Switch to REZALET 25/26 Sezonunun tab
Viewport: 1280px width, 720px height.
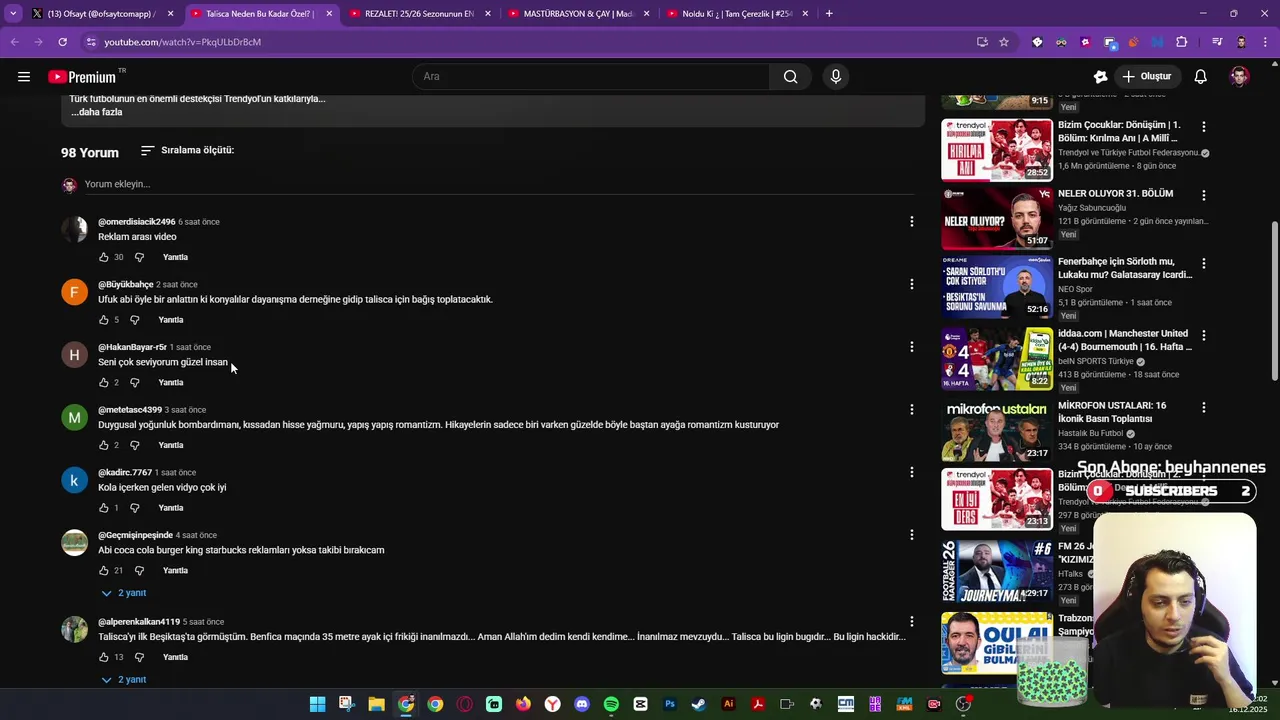(420, 14)
